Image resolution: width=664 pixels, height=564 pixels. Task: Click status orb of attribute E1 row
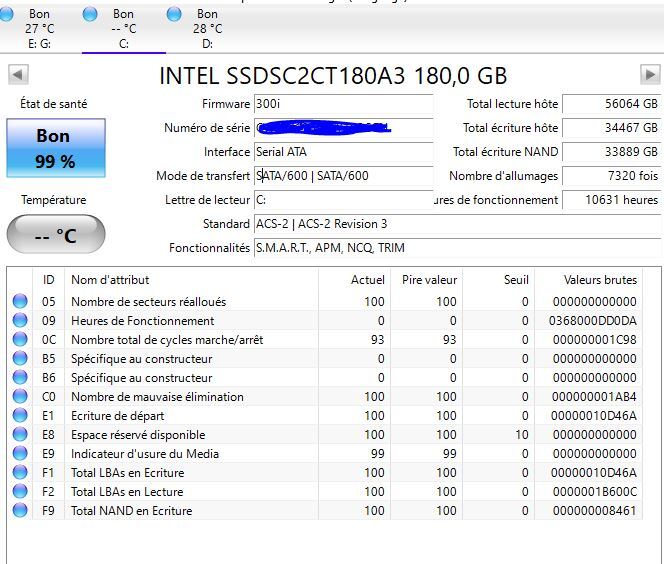[20, 415]
